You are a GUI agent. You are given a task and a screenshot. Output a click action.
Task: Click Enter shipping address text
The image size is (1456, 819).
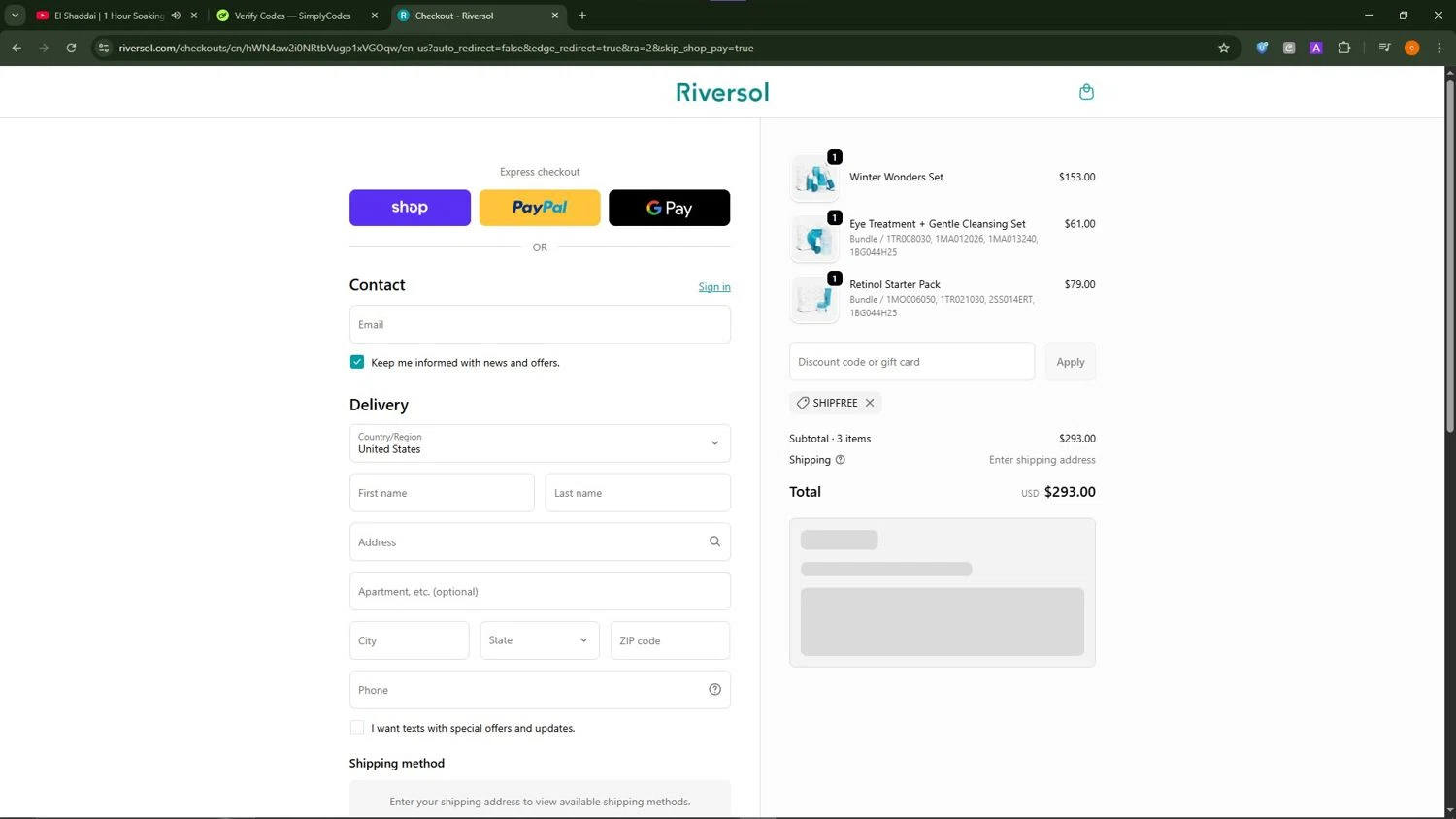pos(1042,460)
